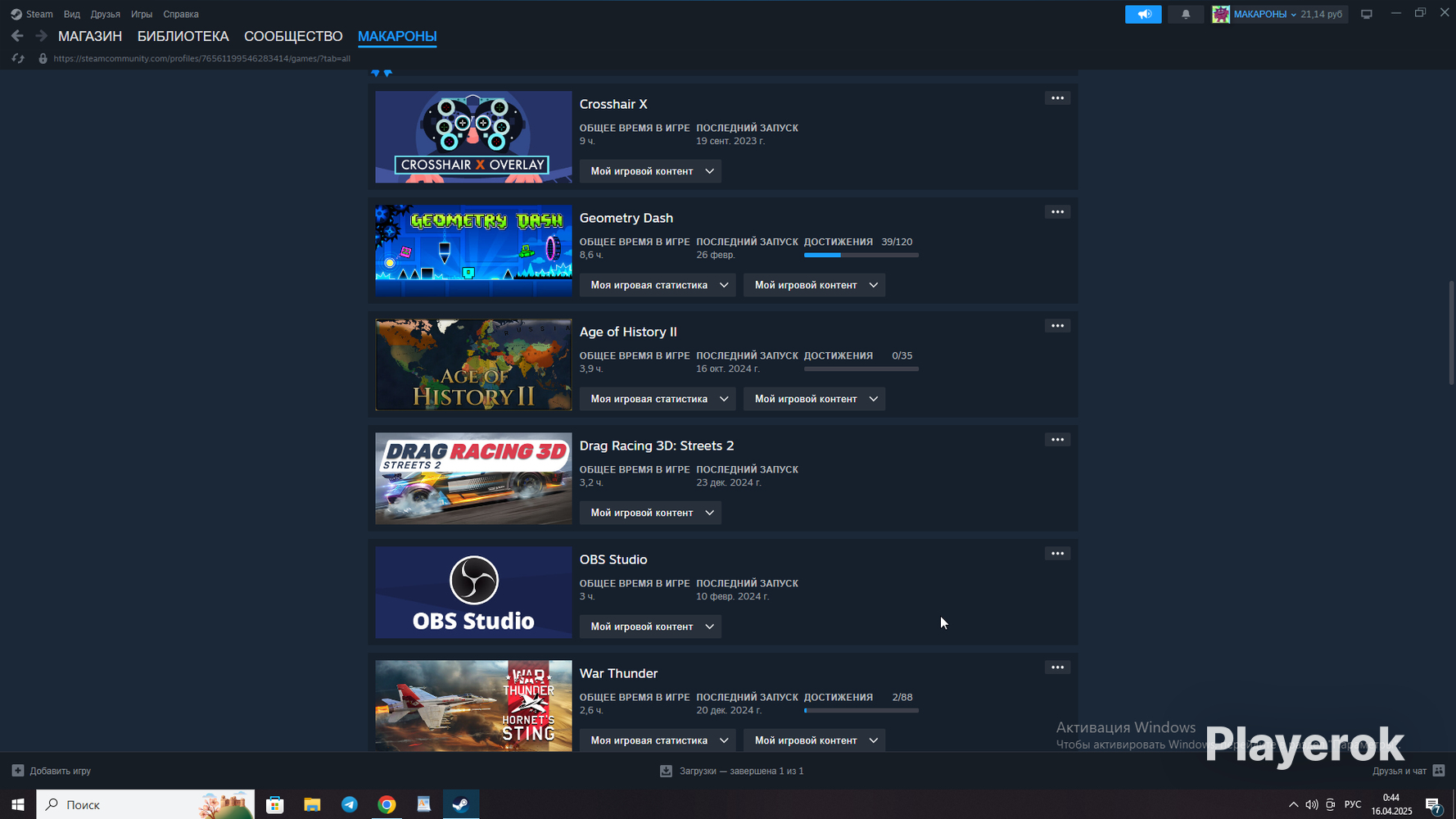
Task: Expand War Thunder game content dropdown
Action: click(814, 740)
